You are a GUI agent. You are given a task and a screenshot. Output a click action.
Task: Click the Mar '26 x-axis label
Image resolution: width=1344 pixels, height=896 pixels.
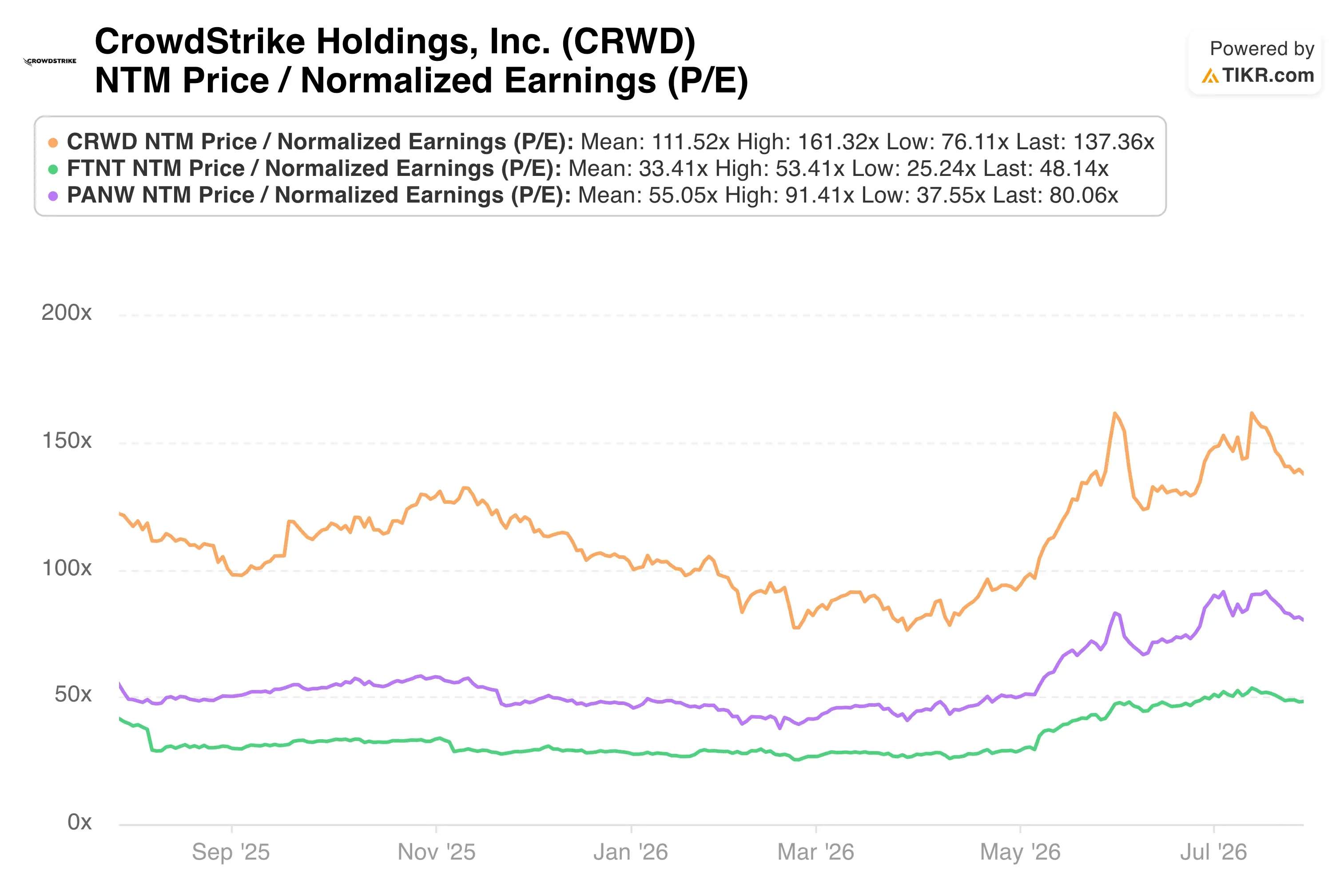point(815,852)
